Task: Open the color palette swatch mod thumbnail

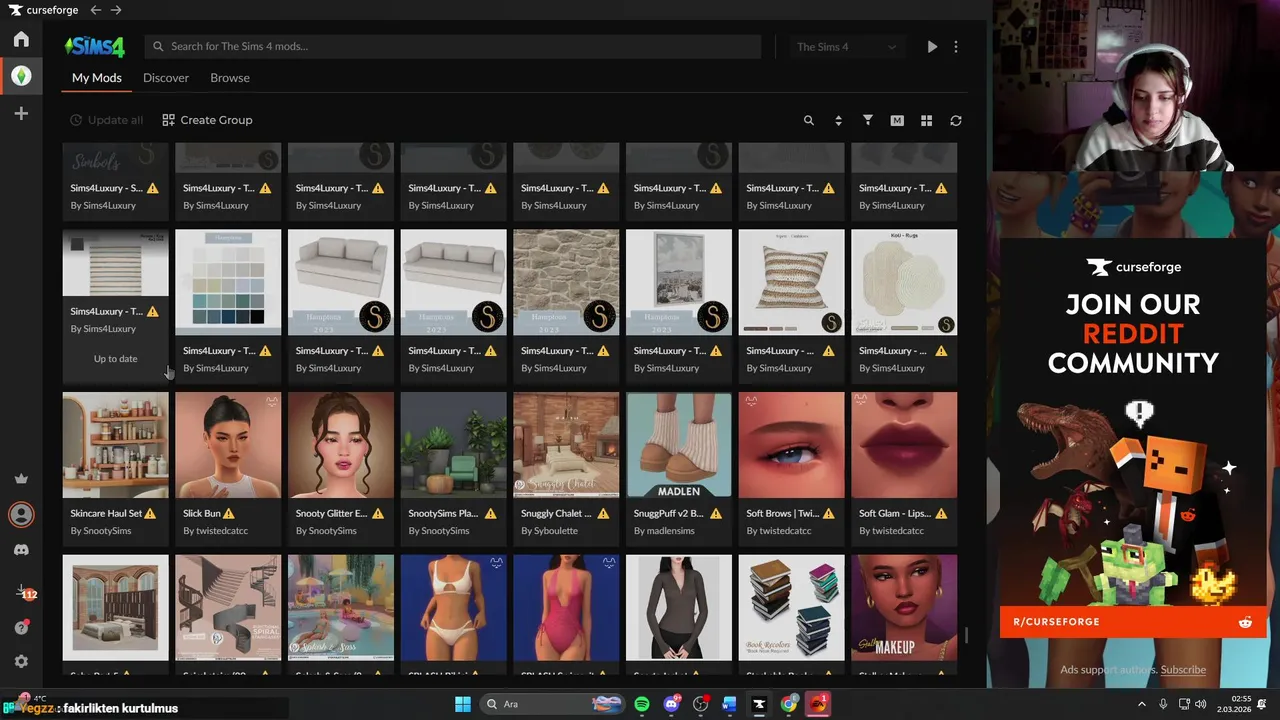Action: (x=228, y=282)
